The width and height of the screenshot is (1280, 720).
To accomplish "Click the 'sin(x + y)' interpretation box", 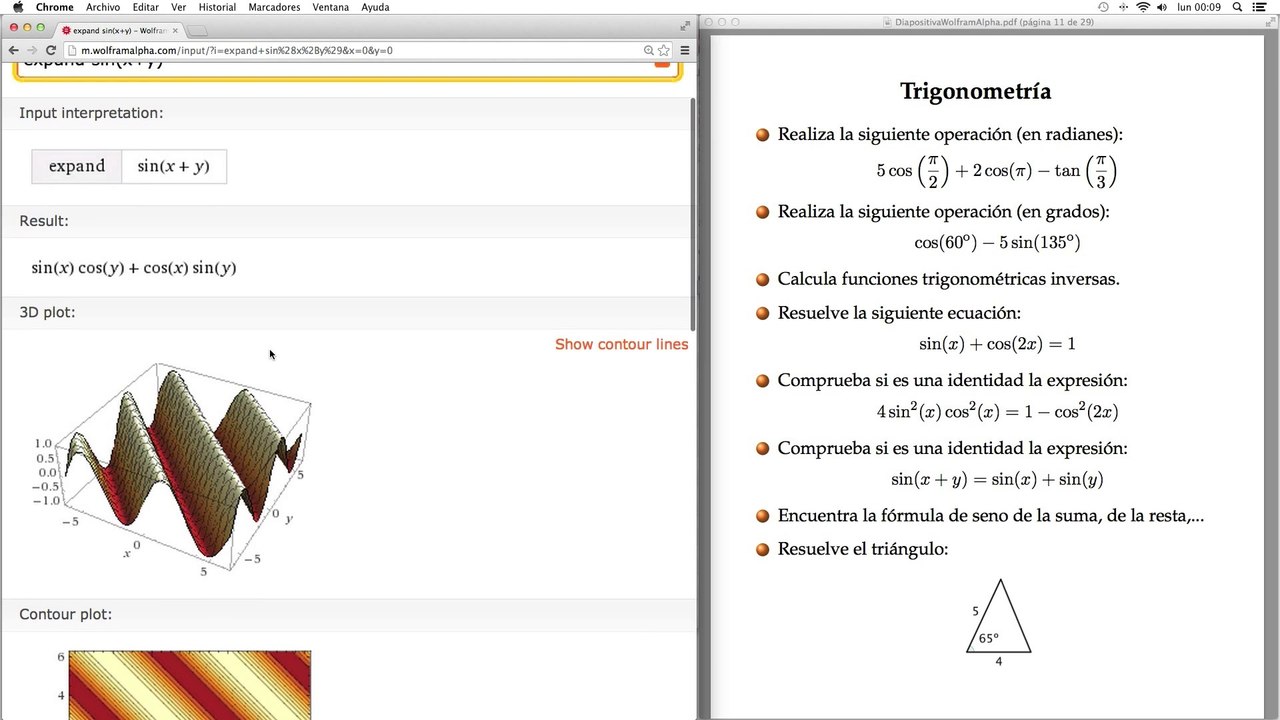I will (174, 166).
